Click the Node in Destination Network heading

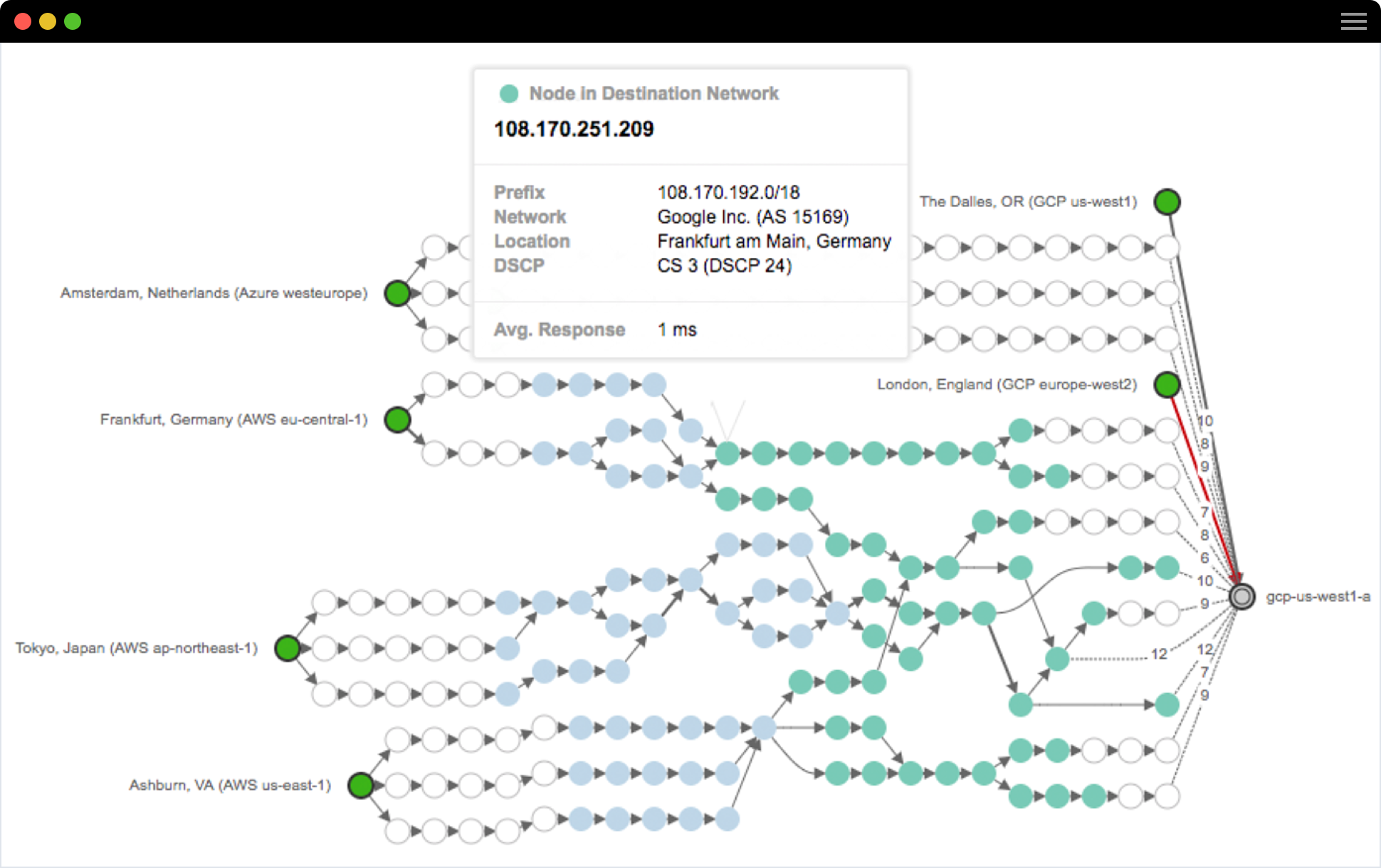[653, 94]
